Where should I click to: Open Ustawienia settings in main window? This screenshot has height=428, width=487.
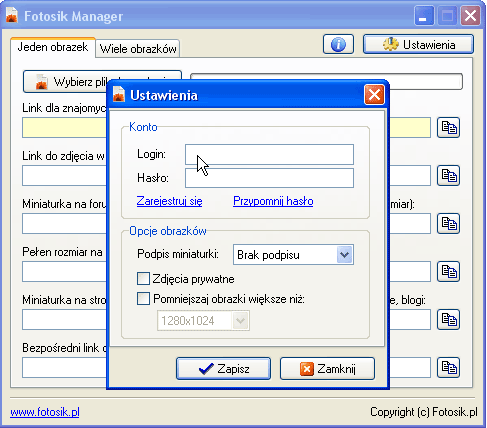(418, 44)
